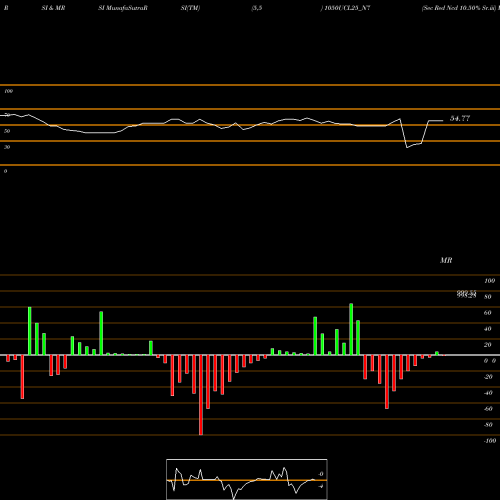
Task: Click the -60 label on the MR axis
Action: (x=488, y=409)
